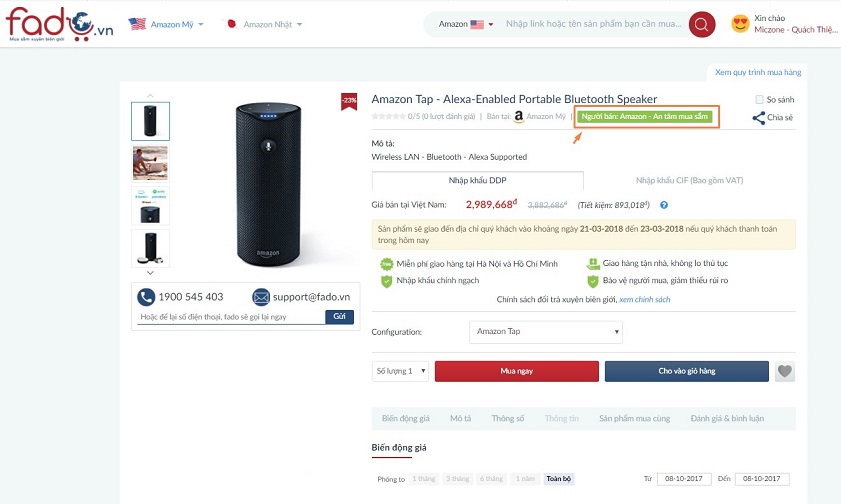Viewport: 841px width, 504px height.
Task: Click the product search input field
Action: [594, 24]
